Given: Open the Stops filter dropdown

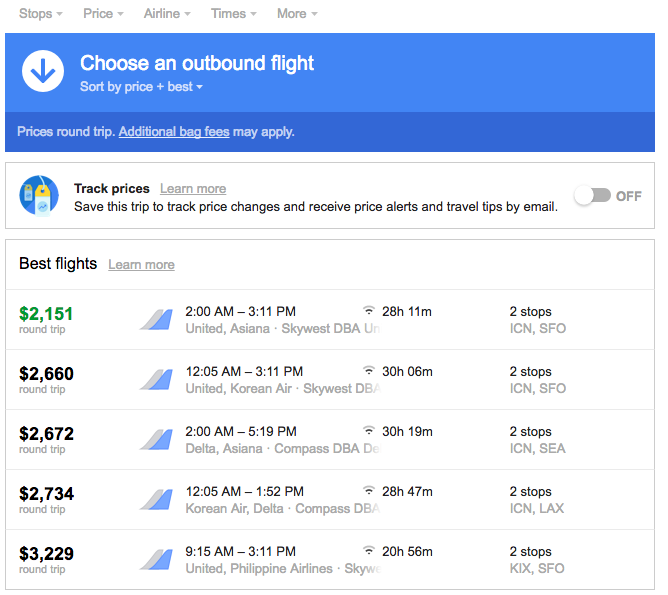Looking at the screenshot, I should click(x=40, y=14).
